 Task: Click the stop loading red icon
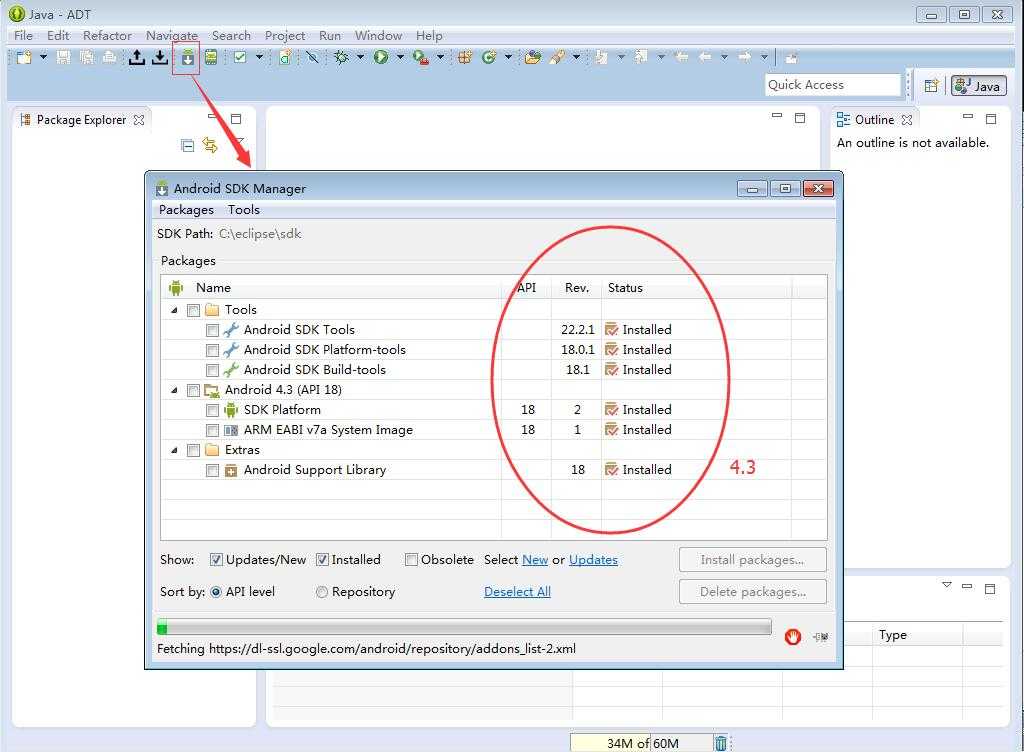pyautogui.click(x=792, y=636)
